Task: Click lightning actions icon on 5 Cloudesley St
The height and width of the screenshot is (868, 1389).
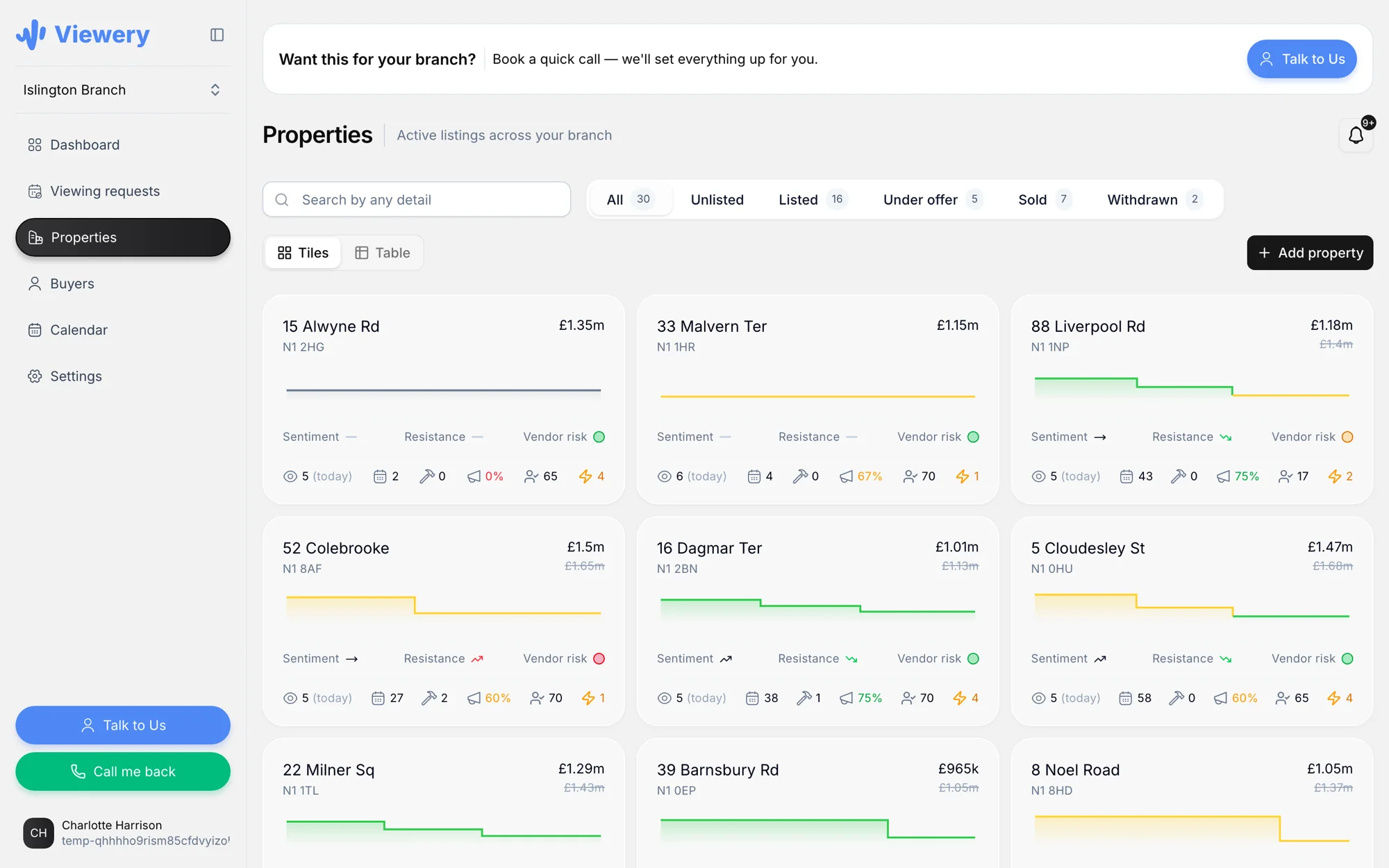Action: click(1334, 698)
